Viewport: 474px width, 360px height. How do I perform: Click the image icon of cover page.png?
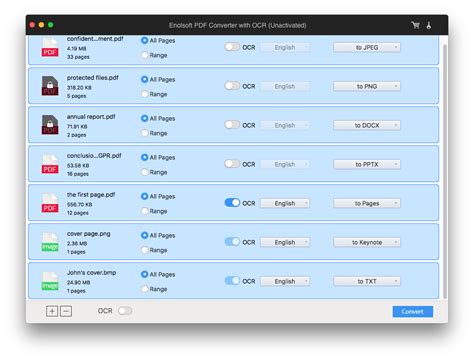pyautogui.click(x=50, y=242)
